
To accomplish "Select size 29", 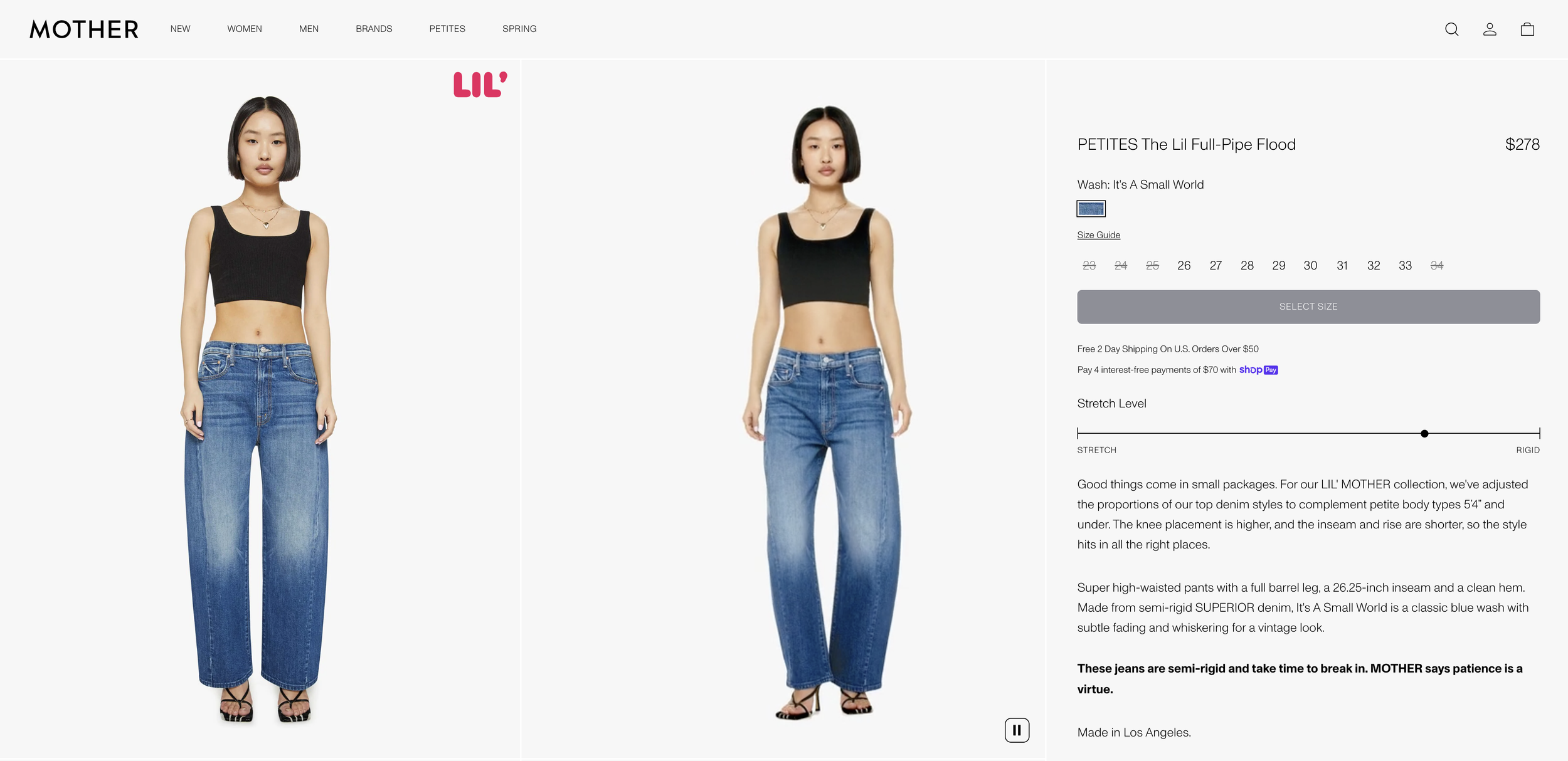I will (1279, 266).
